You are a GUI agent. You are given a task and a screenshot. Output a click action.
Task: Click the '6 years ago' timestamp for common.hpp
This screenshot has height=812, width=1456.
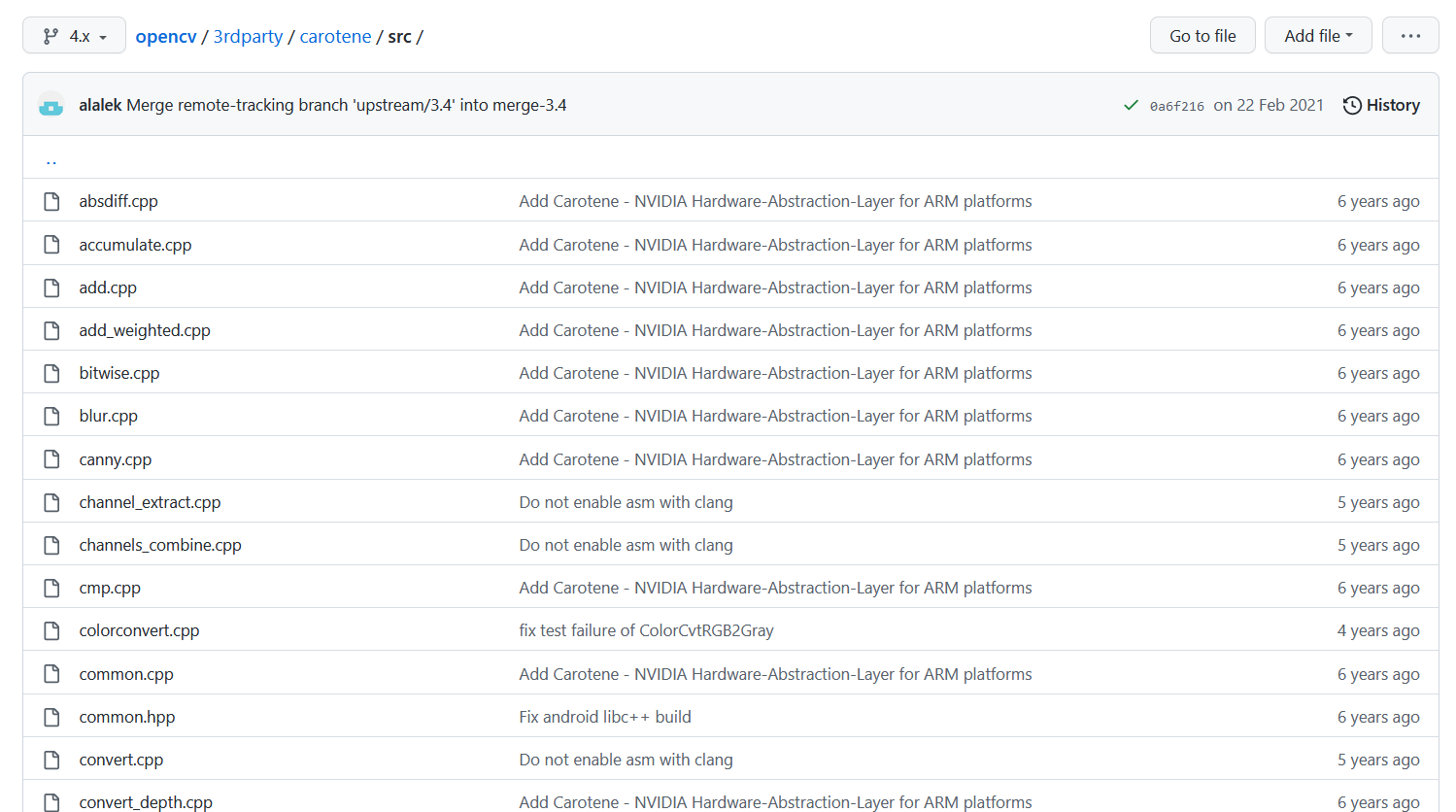(x=1378, y=717)
